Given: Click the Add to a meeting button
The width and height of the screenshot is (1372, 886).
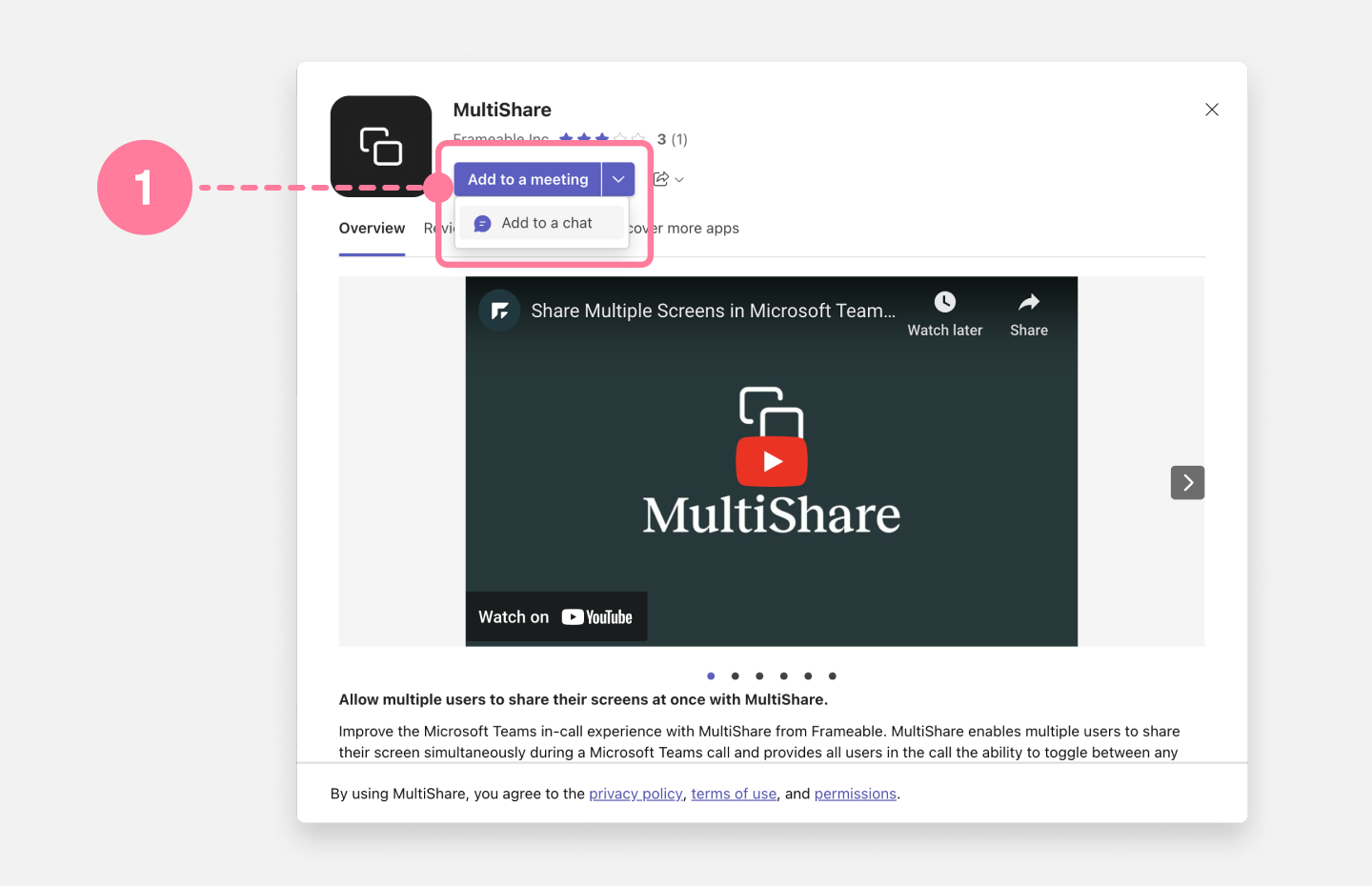Looking at the screenshot, I should [x=527, y=178].
